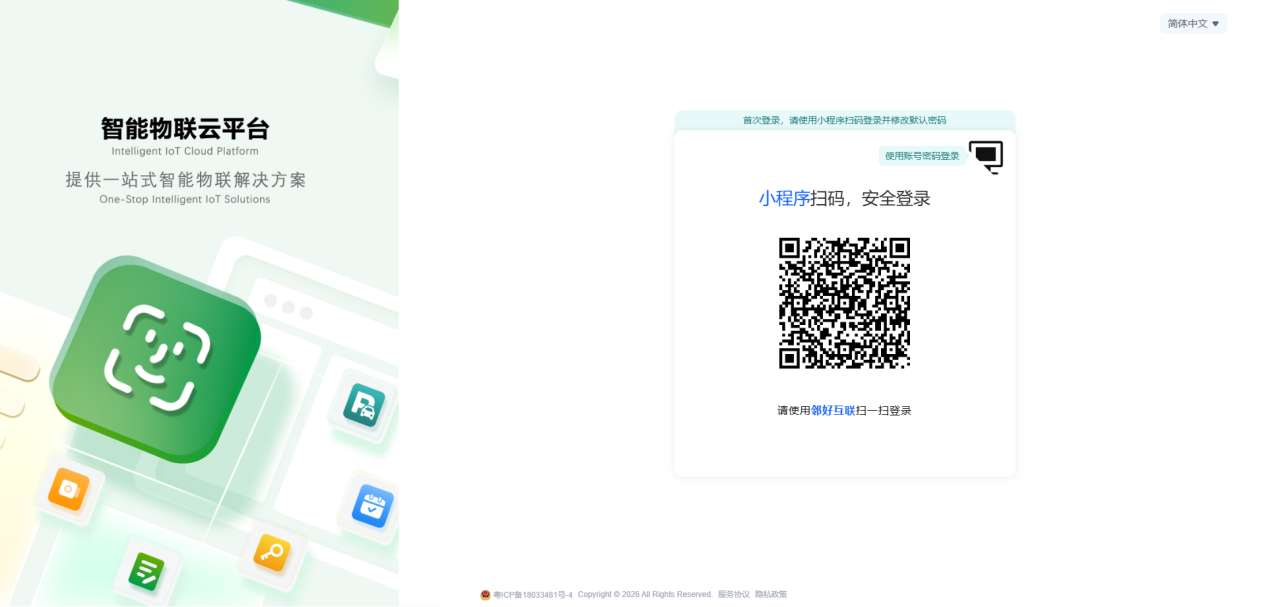Click the yellow key icon tile
1267x607 pixels.
click(x=272, y=553)
